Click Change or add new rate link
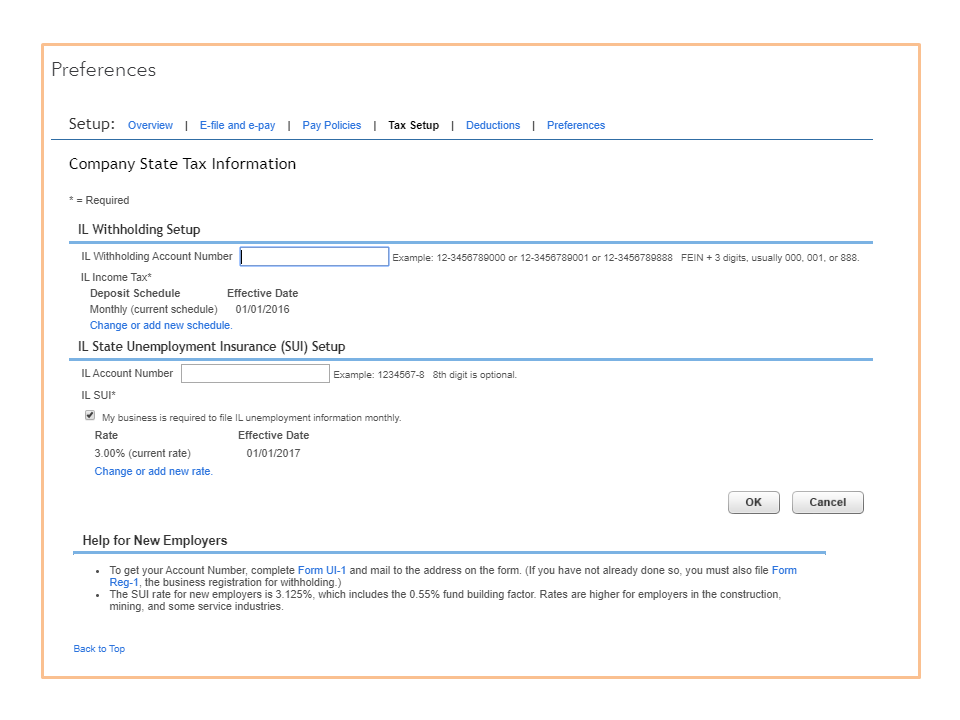 pos(153,472)
